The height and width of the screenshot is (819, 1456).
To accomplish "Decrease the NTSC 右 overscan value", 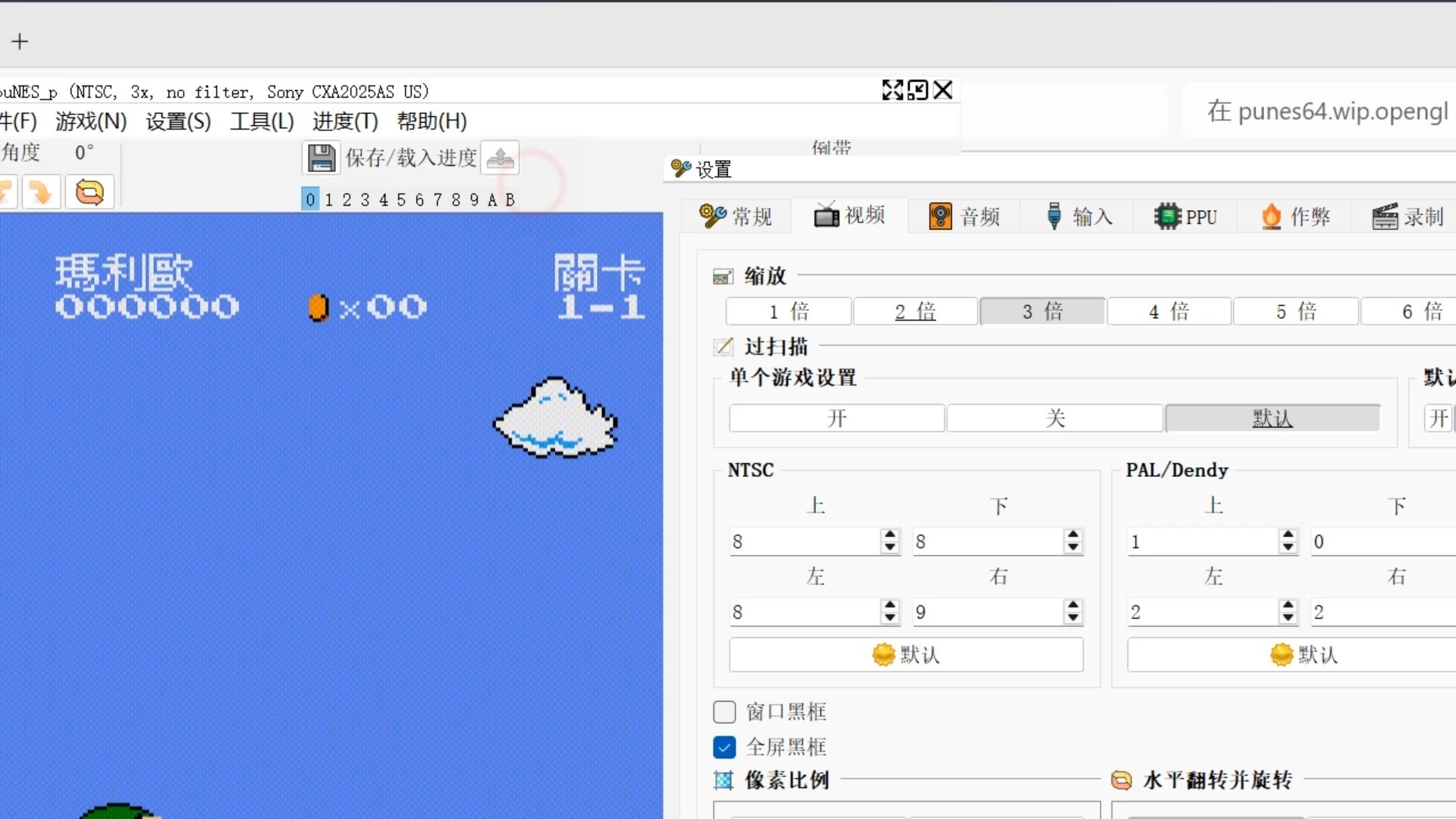I will (x=1072, y=618).
